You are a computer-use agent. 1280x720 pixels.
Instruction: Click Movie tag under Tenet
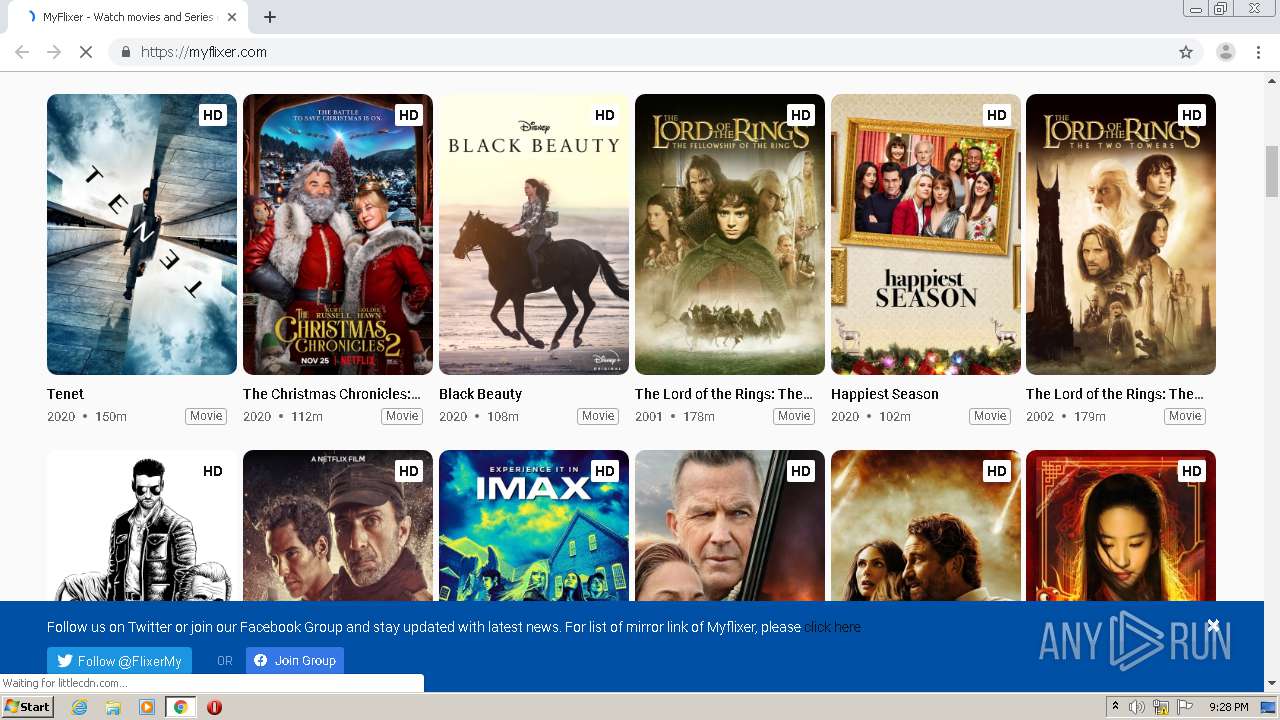206,416
